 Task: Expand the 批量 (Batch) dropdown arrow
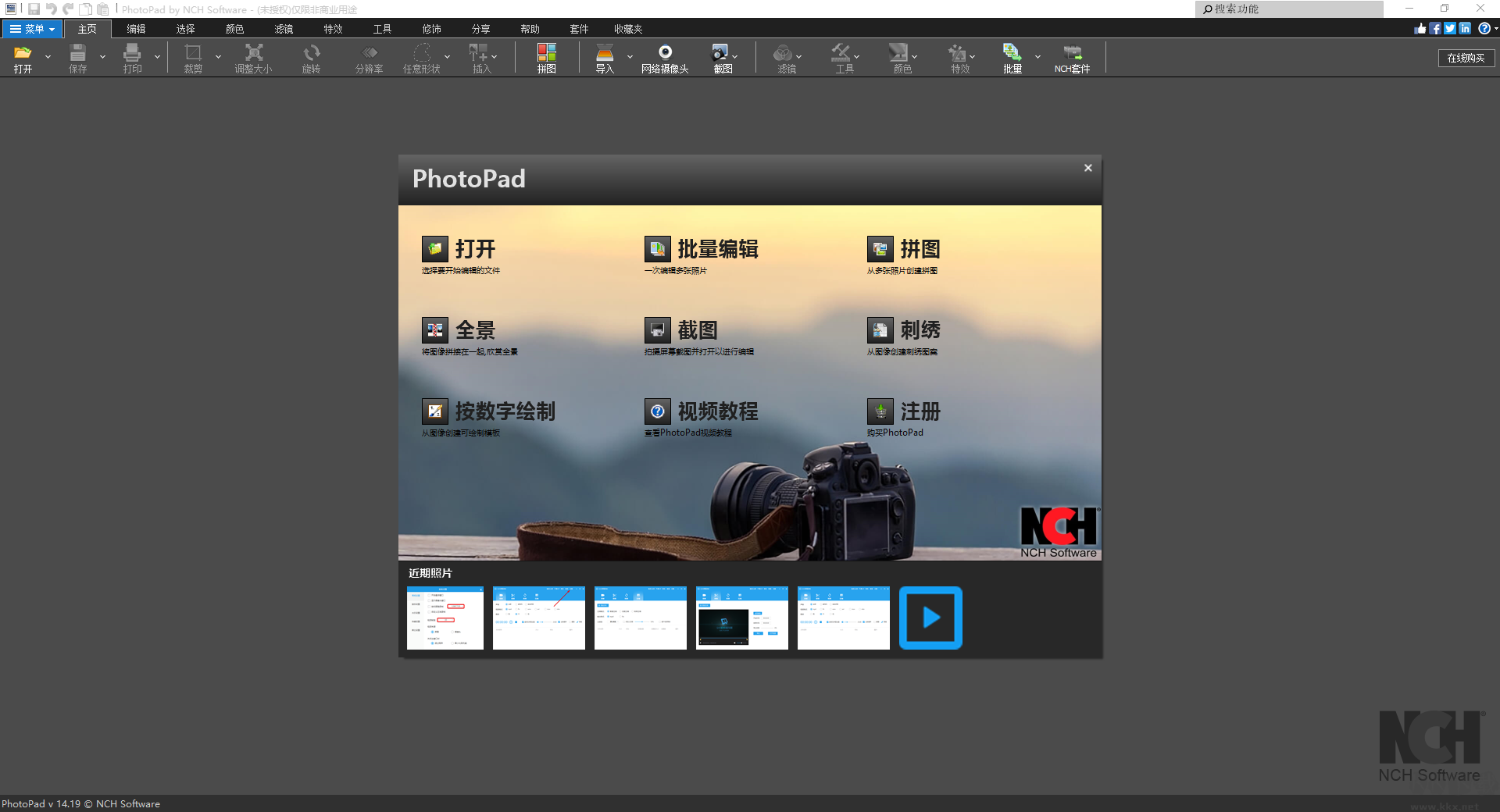click(x=1037, y=57)
